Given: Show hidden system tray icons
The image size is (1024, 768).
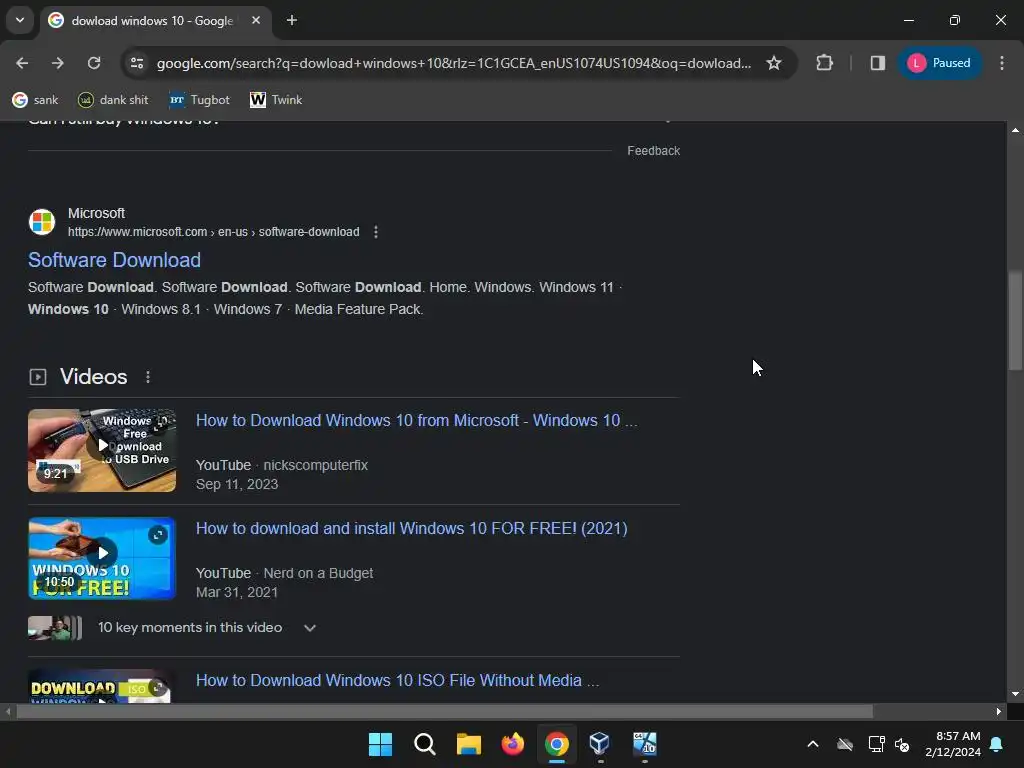Looking at the screenshot, I should coord(813,744).
